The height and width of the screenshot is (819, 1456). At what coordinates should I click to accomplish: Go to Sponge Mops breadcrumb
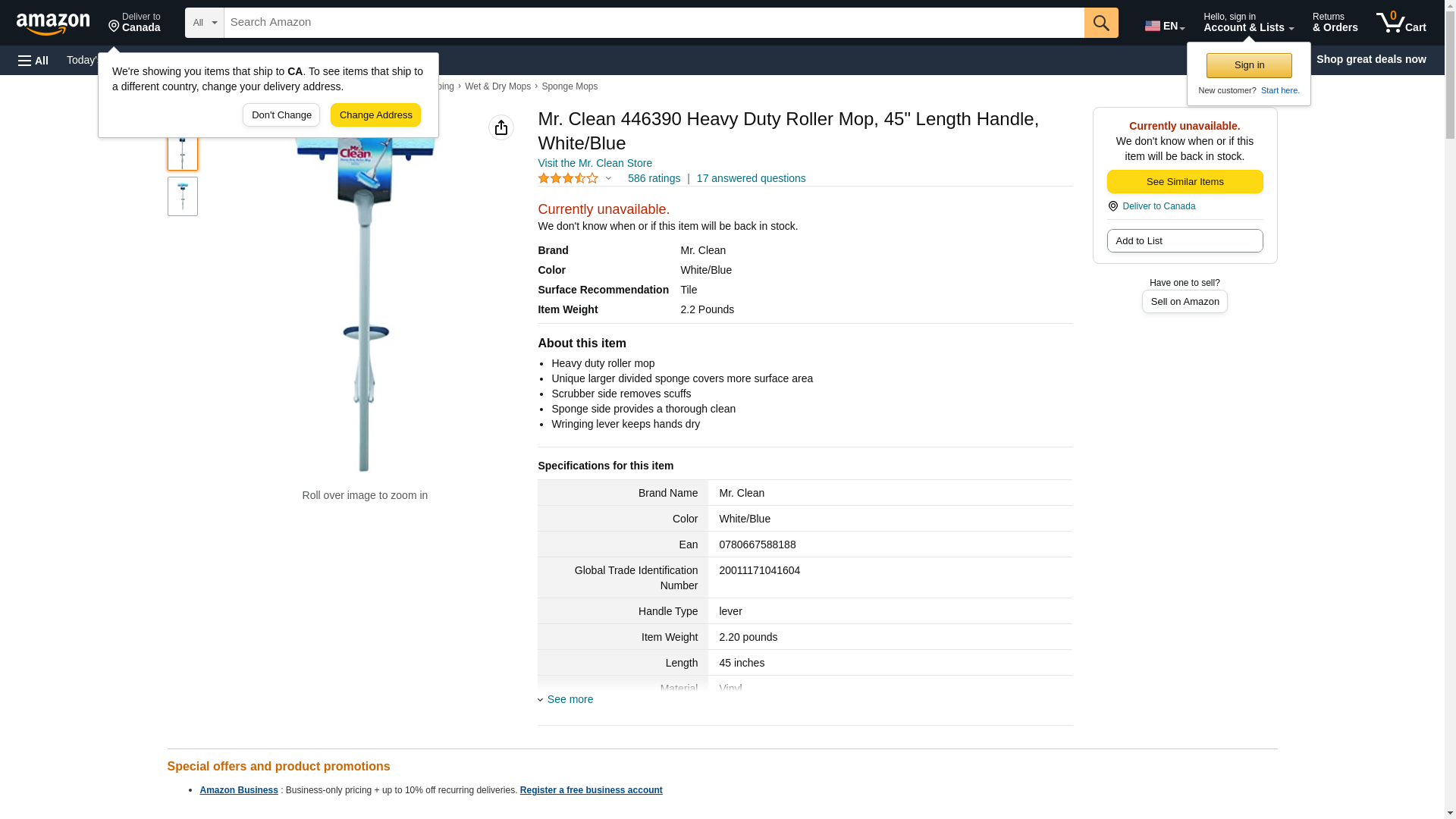click(x=569, y=86)
